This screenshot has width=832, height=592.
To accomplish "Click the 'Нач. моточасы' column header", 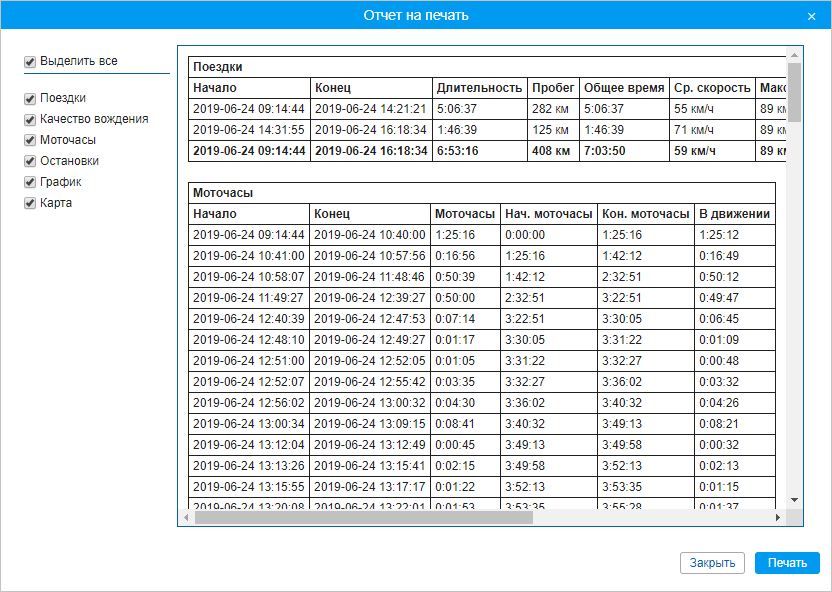I will [547, 214].
